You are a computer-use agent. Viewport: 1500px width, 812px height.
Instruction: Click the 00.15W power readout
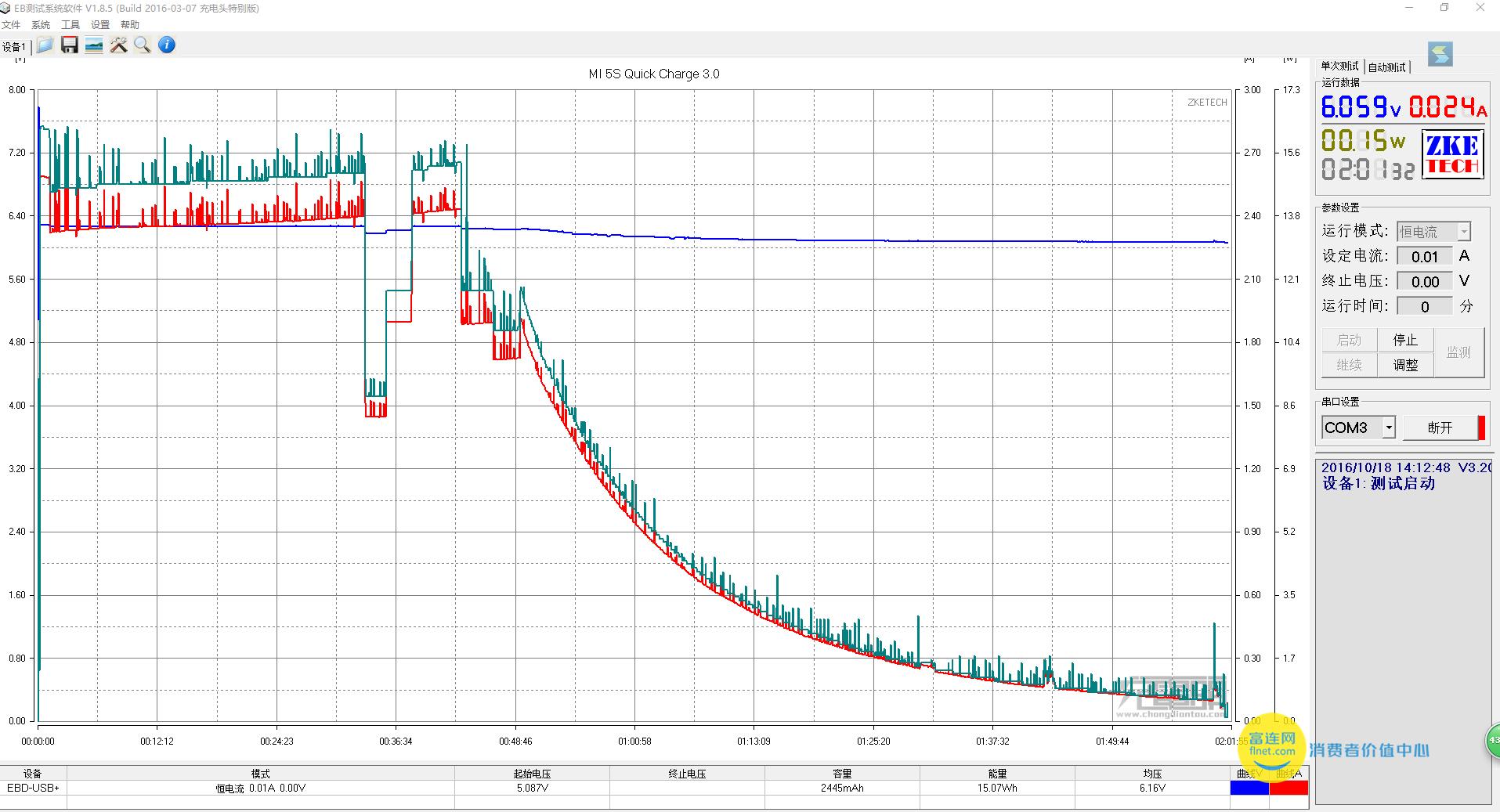[1364, 141]
